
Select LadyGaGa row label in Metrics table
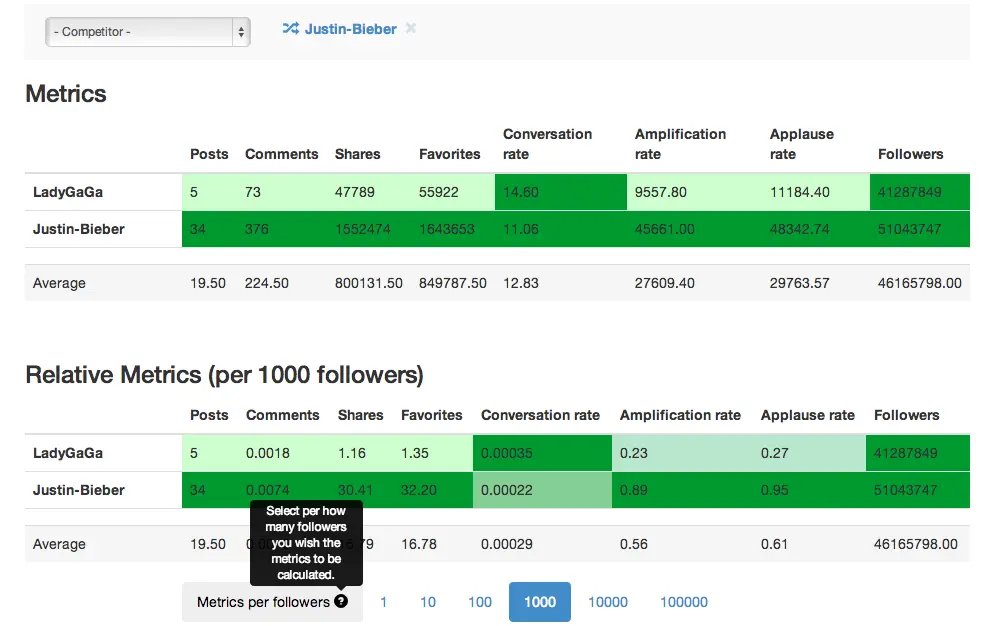click(x=68, y=192)
